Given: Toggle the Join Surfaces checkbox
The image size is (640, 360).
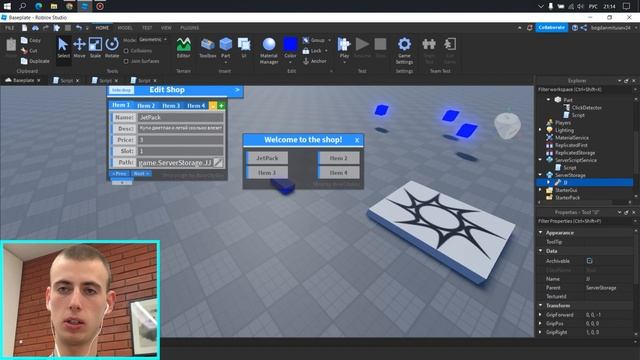Looking at the screenshot, I should click(x=126, y=61).
